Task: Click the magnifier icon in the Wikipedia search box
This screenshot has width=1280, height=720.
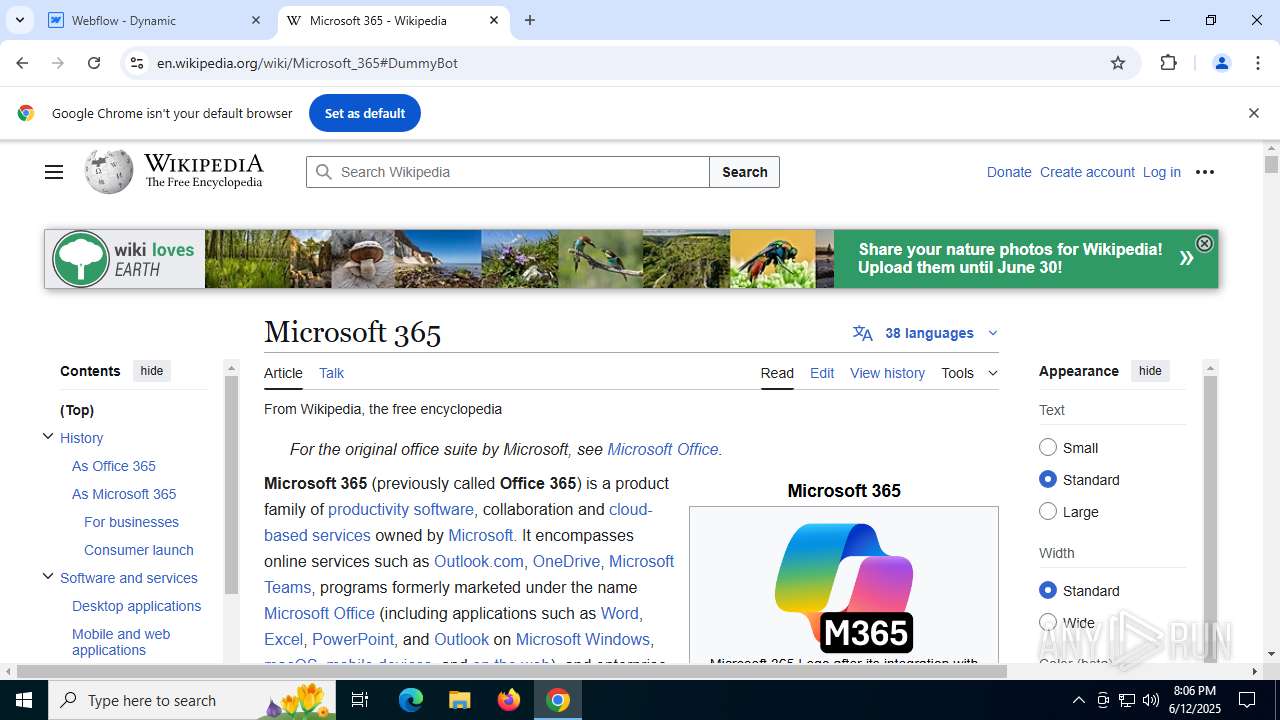Action: (x=324, y=172)
